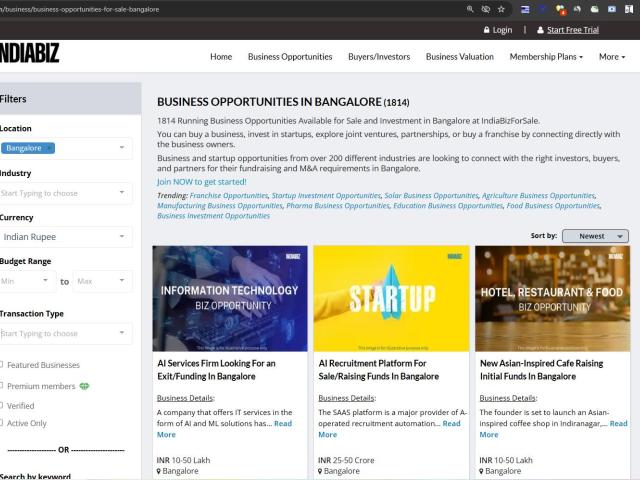Image resolution: width=640 pixels, height=480 pixels.
Task: Open the green cloud-shaped extension icon
Action: pyautogui.click(x=594, y=9)
